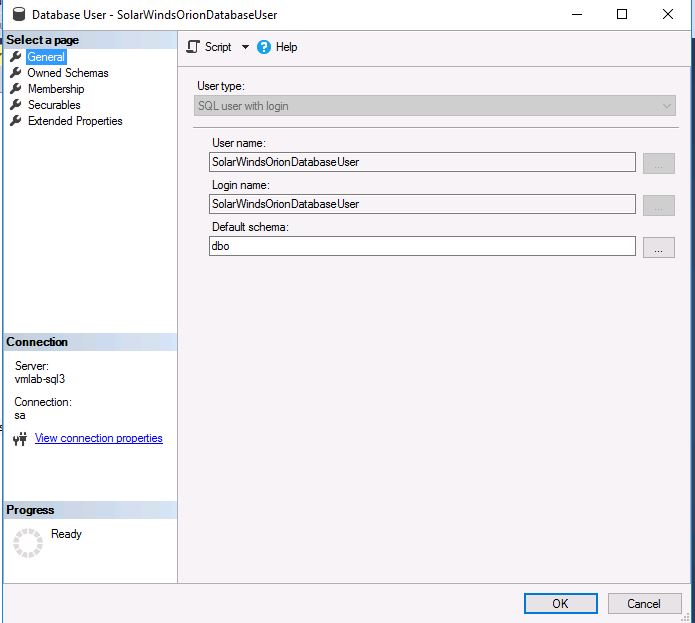Click wrench icon beside Extended Properties
The height and width of the screenshot is (623, 695).
pyautogui.click(x=16, y=120)
